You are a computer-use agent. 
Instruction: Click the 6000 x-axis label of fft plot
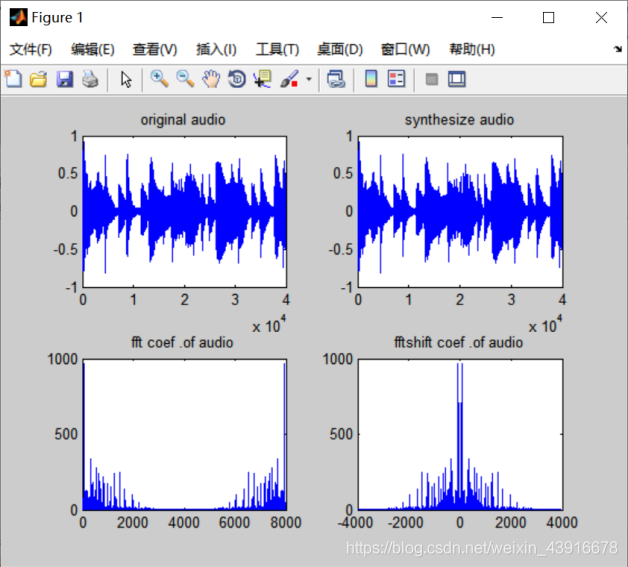pos(234,523)
